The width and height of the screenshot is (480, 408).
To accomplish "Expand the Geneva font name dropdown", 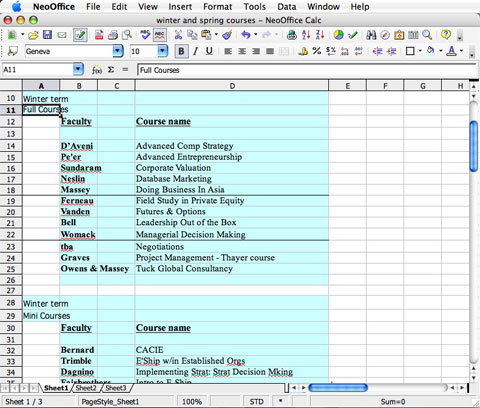I will [x=118, y=51].
